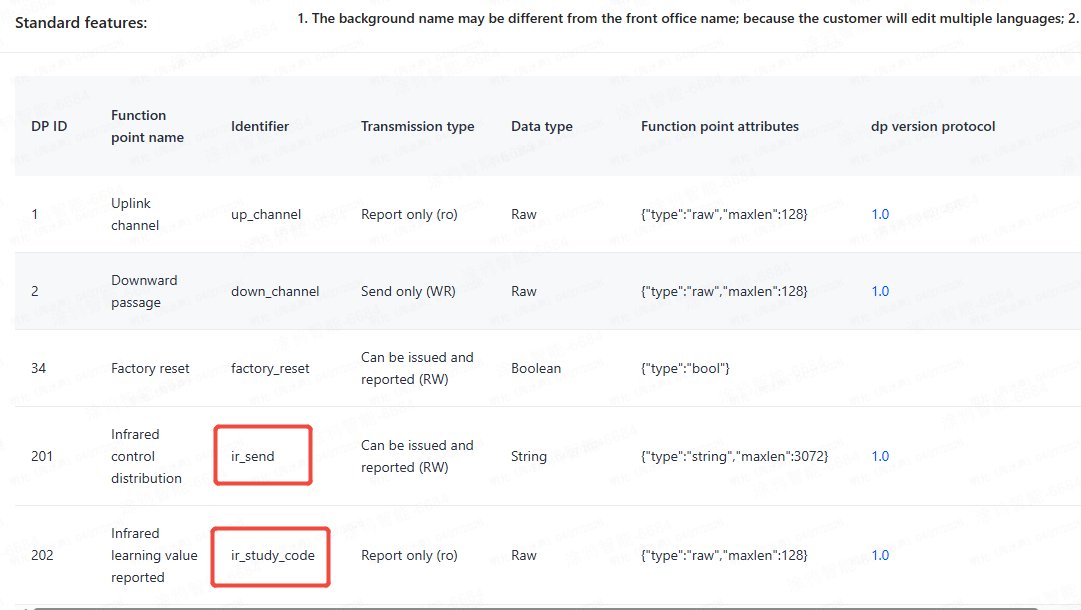Select the Identifier column header
The image size is (1081, 610).
click(x=260, y=126)
